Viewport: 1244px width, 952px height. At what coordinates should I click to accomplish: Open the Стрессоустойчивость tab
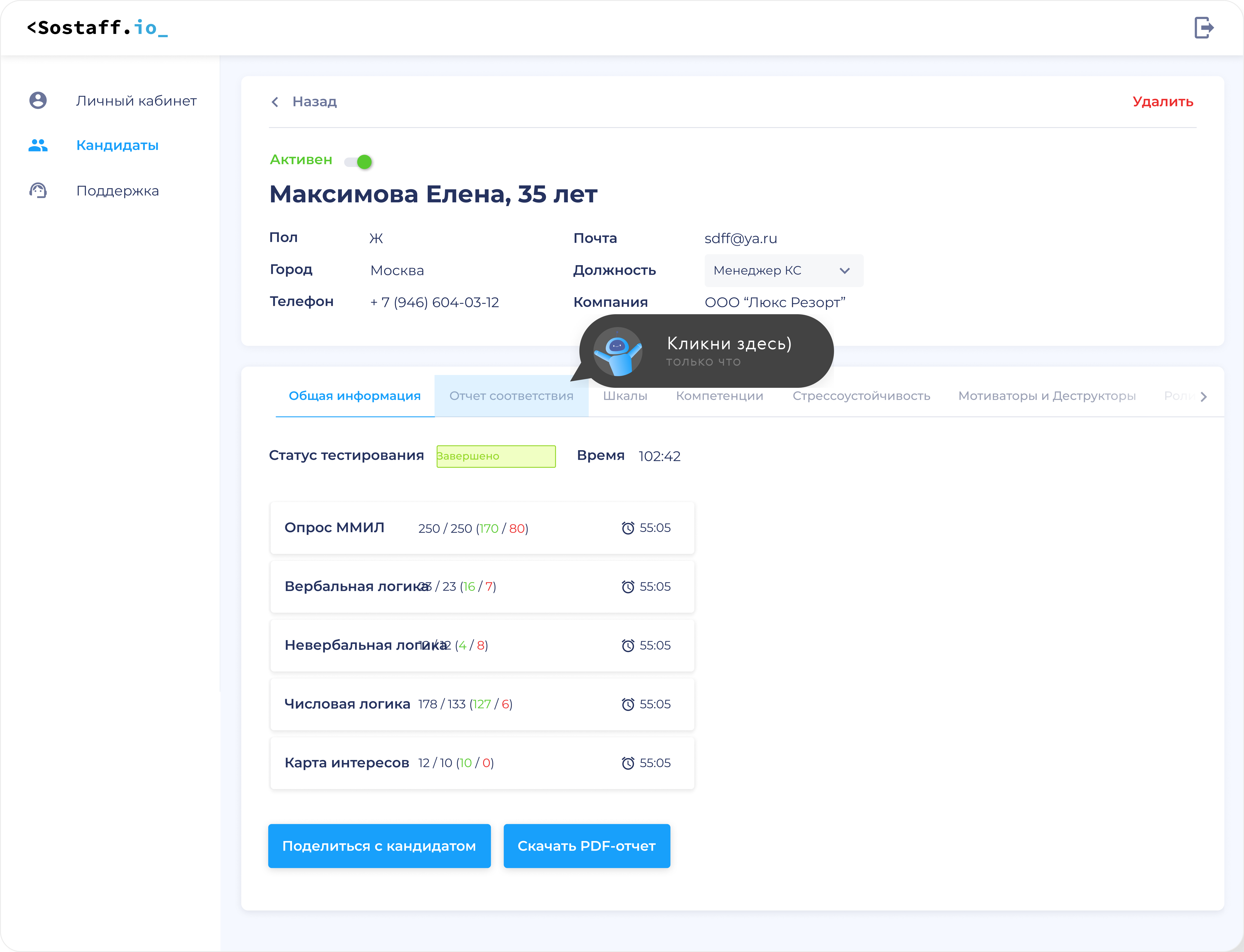861,396
